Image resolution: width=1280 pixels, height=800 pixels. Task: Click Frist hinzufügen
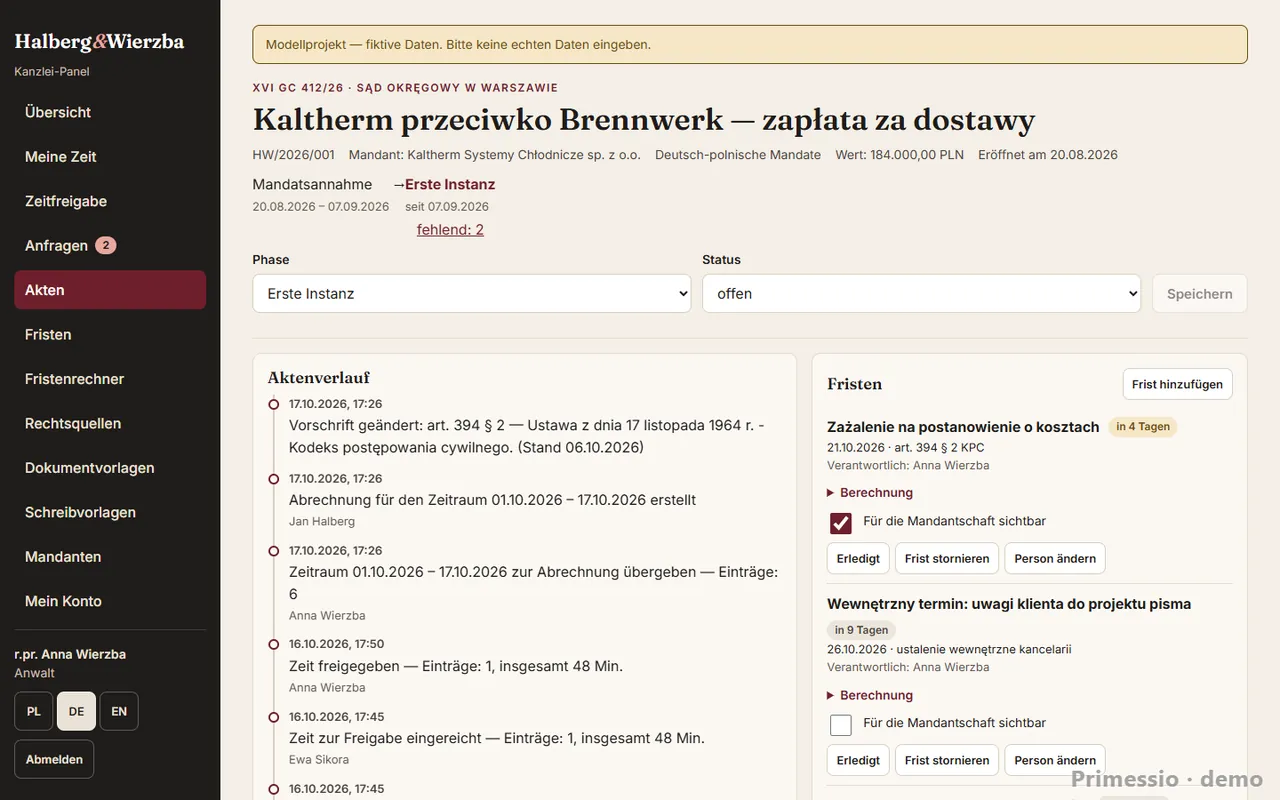pos(1178,385)
